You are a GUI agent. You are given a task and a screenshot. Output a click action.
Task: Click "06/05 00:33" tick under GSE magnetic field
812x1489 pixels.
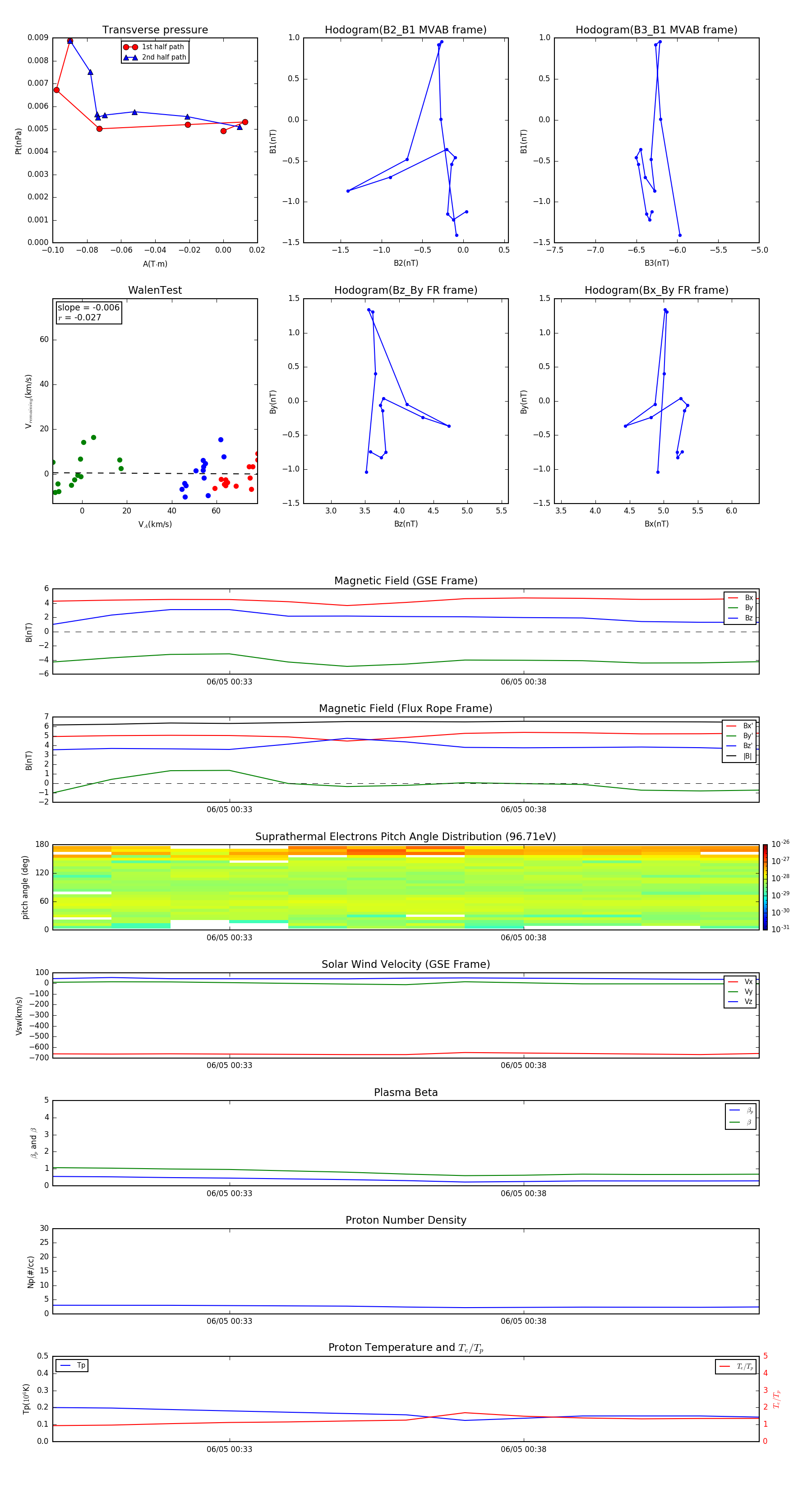pos(230,681)
